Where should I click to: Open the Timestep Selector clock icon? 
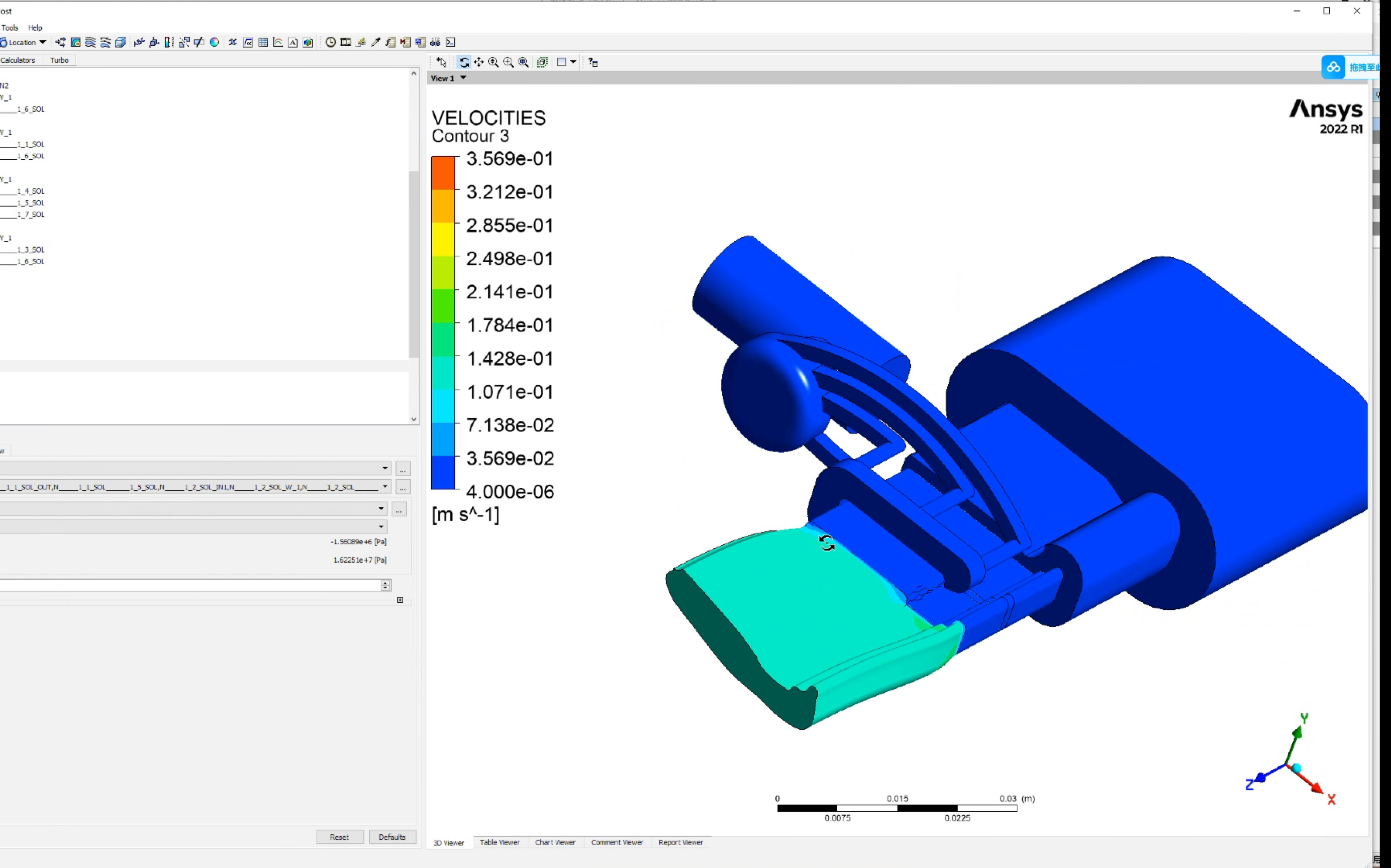click(x=331, y=42)
